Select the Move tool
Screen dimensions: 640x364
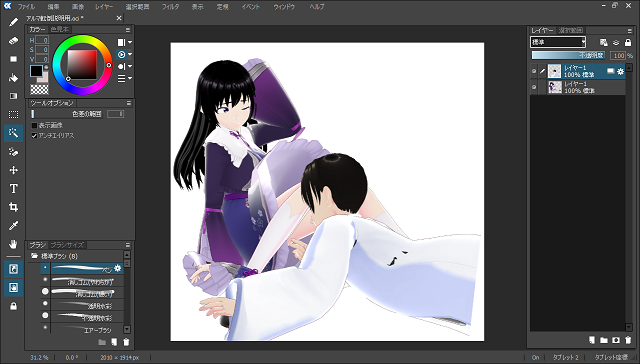pyautogui.click(x=13, y=170)
